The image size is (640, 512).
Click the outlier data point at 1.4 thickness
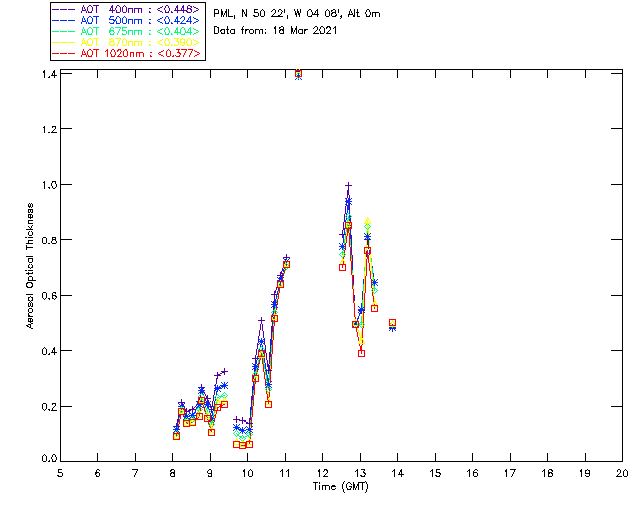(x=298, y=74)
